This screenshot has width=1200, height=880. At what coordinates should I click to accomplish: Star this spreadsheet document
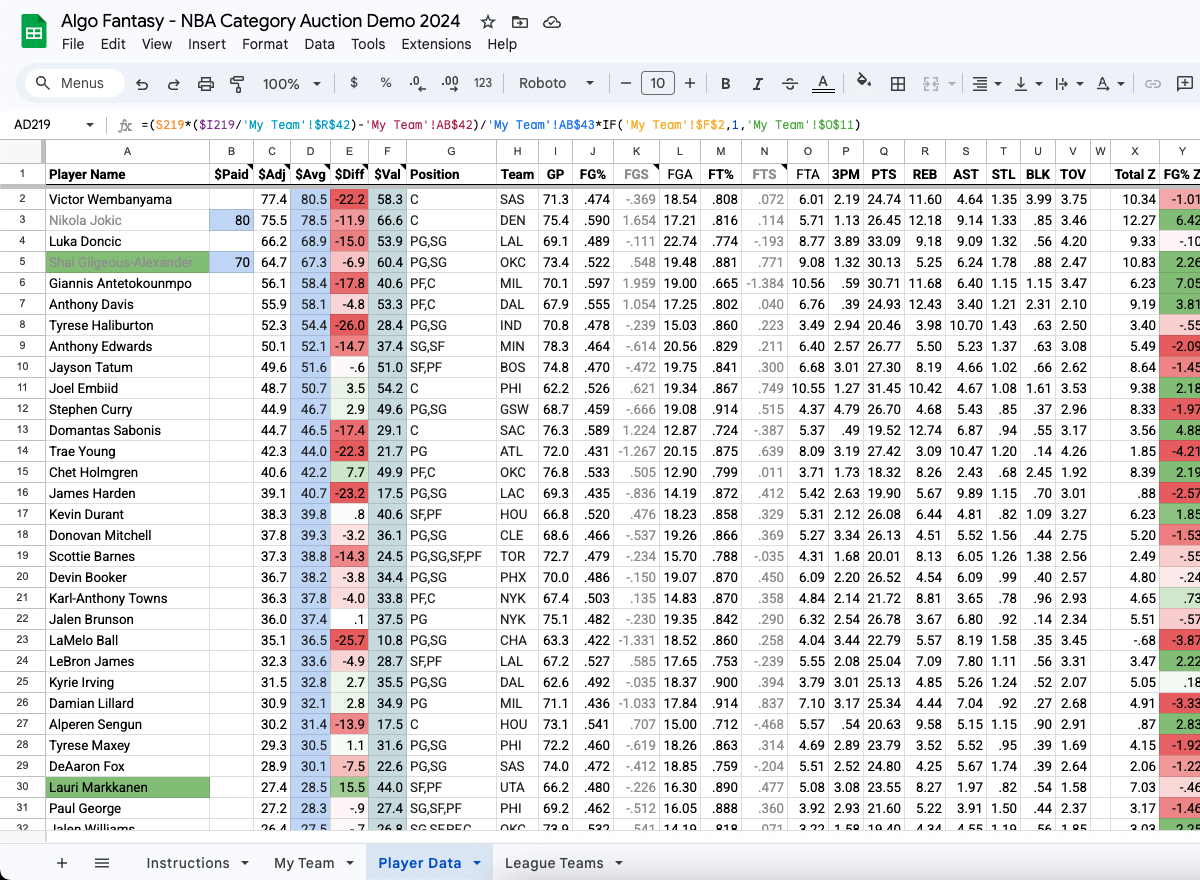(x=488, y=21)
